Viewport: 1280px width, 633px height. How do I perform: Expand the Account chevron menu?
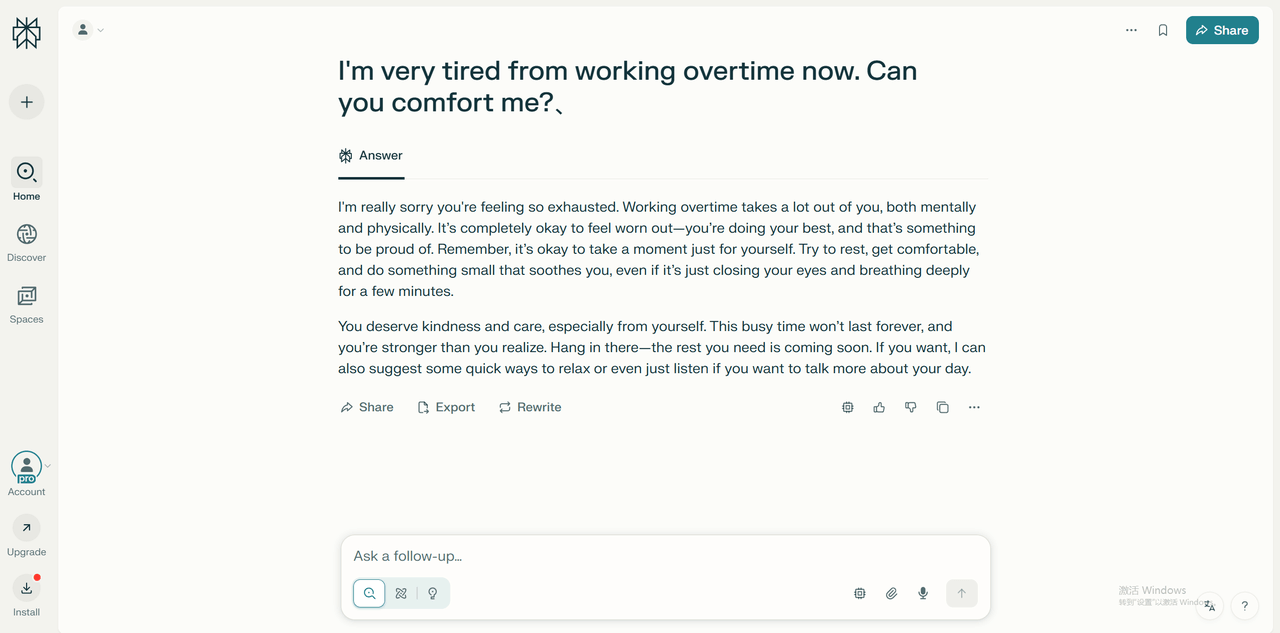pos(47,466)
